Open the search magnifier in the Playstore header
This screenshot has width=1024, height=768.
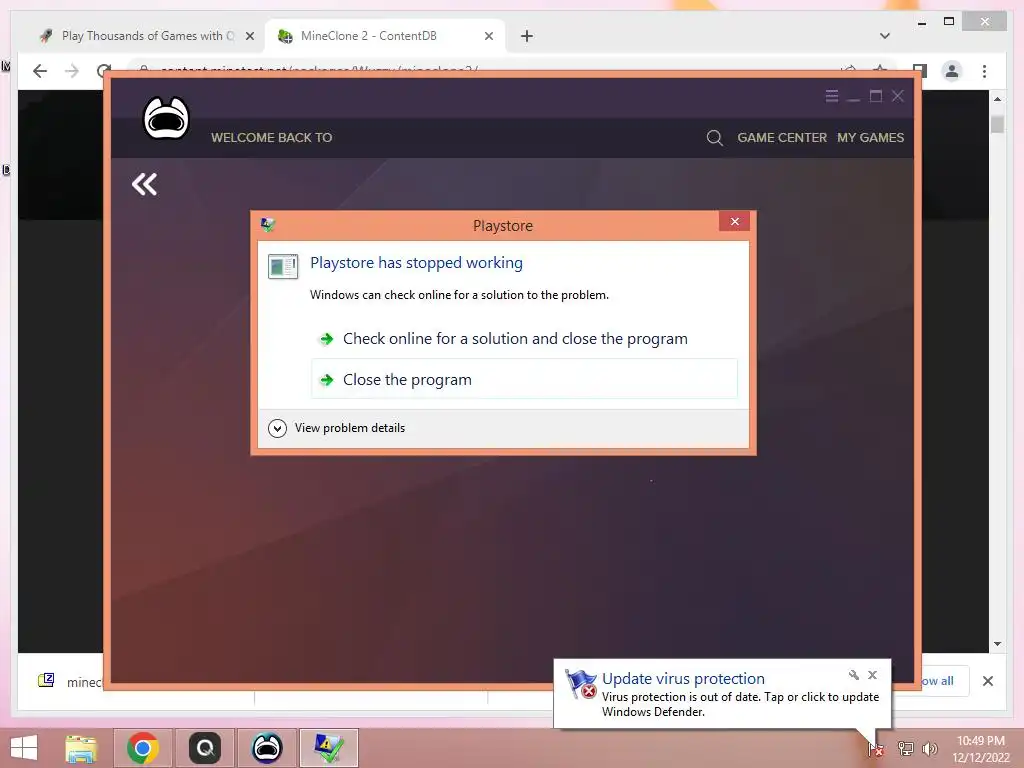714,138
